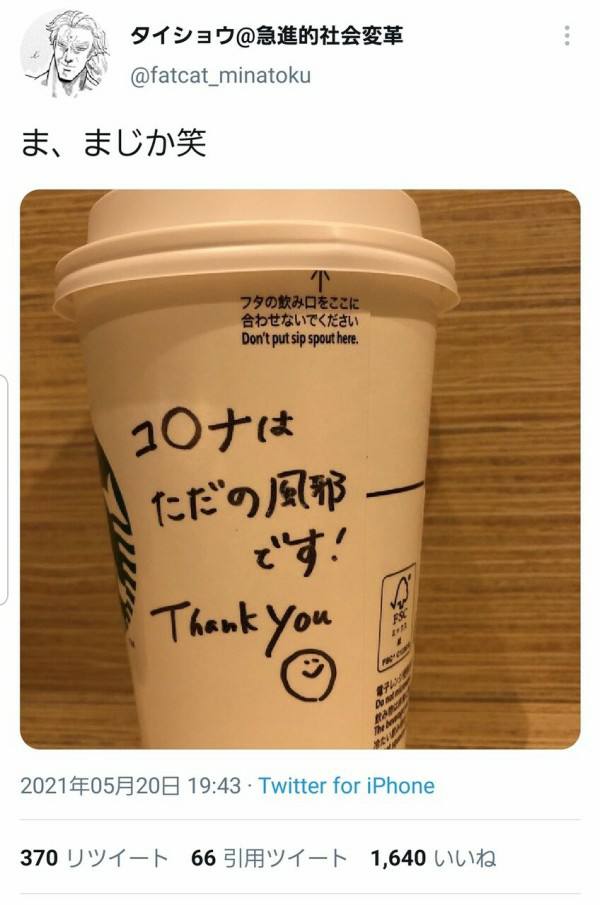Open the three-dot more options menu
600x905 pixels.
pyautogui.click(x=567, y=36)
